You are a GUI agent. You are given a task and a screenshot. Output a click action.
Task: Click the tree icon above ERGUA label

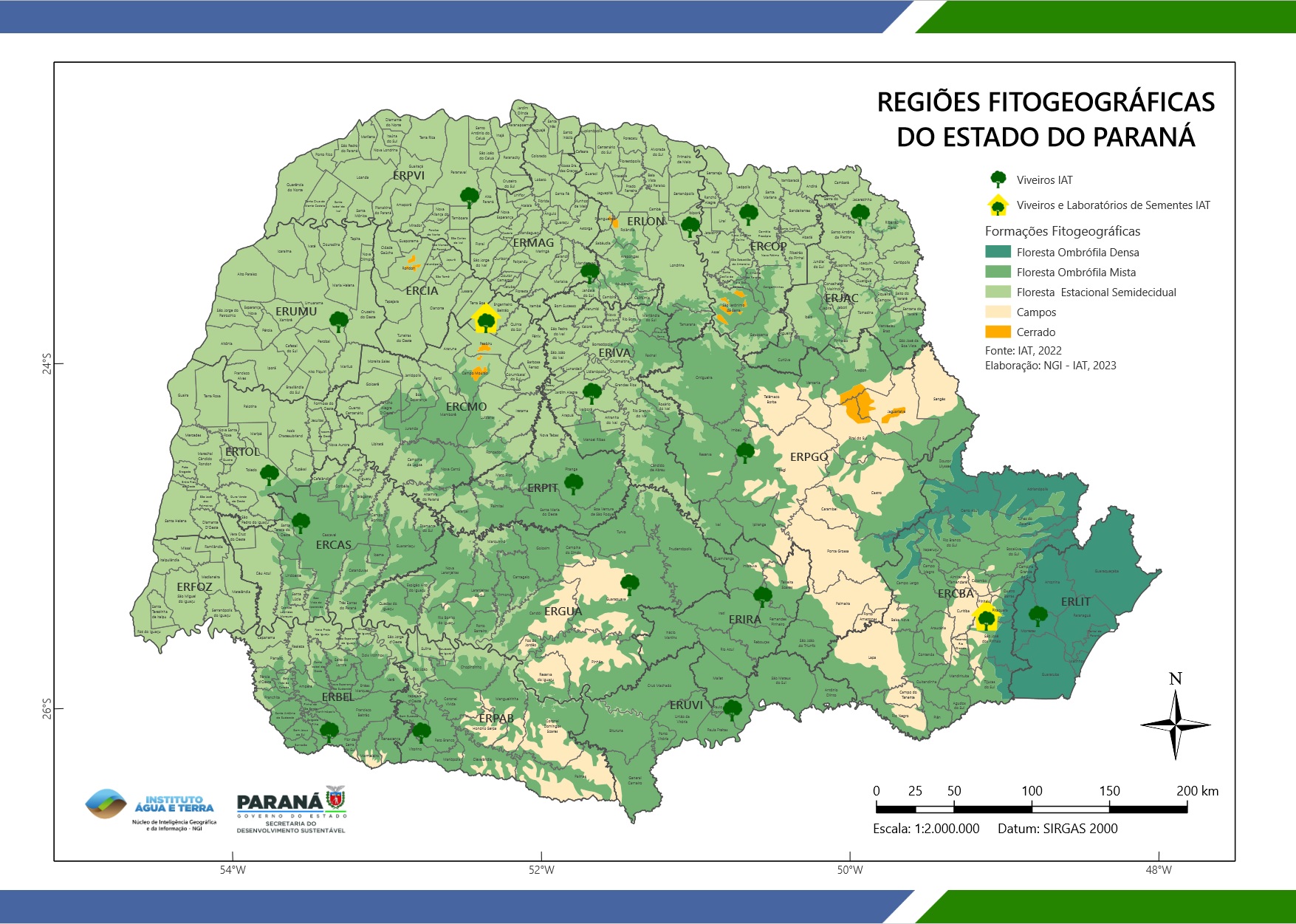[630, 584]
